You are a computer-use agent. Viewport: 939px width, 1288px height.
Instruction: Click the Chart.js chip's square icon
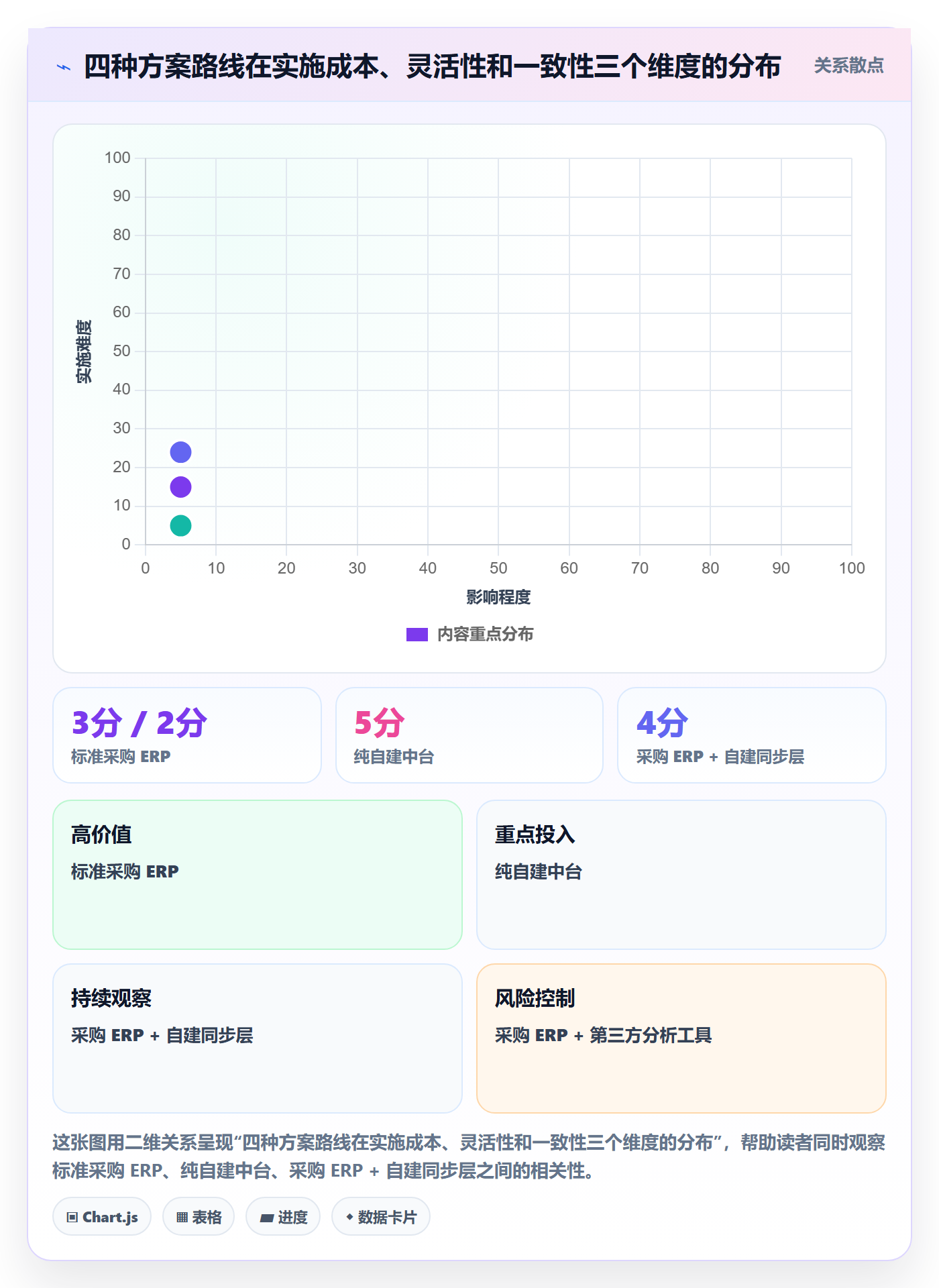(x=72, y=1218)
